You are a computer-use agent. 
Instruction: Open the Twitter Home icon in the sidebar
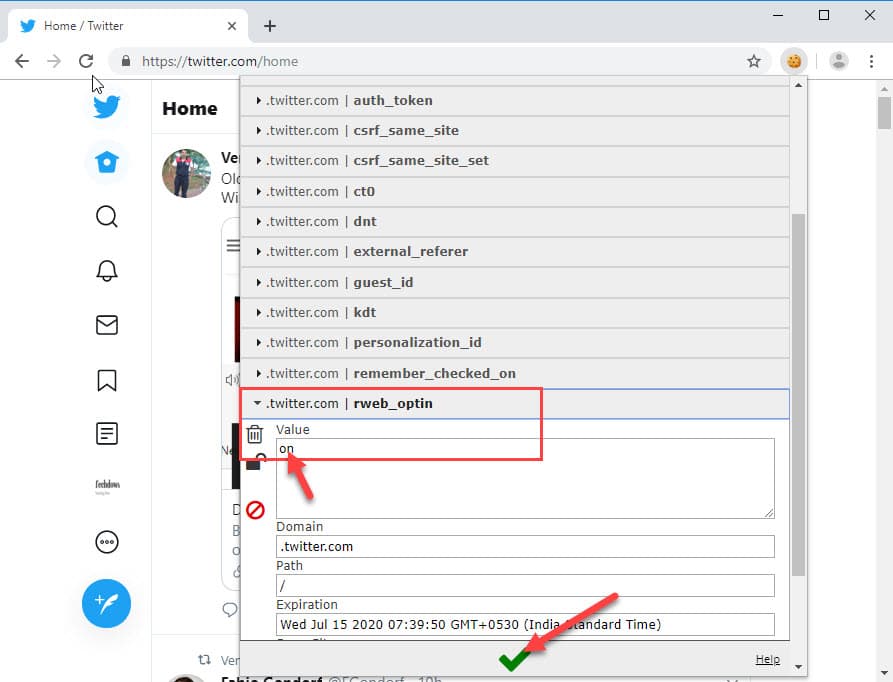106,162
